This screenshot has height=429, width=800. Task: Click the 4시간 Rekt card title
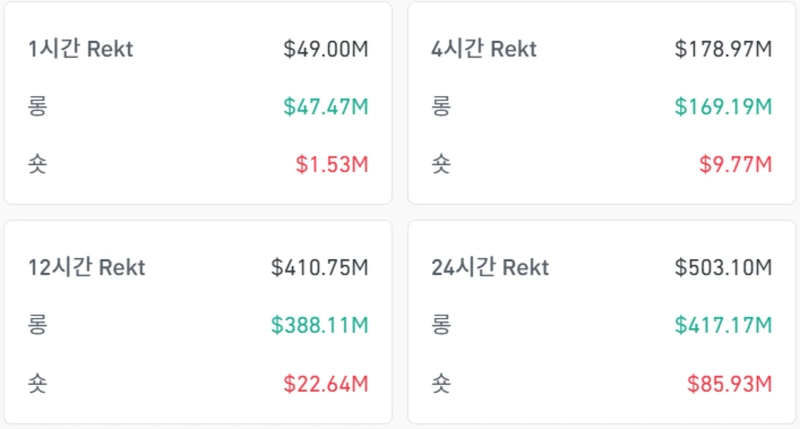pyautogui.click(x=484, y=48)
